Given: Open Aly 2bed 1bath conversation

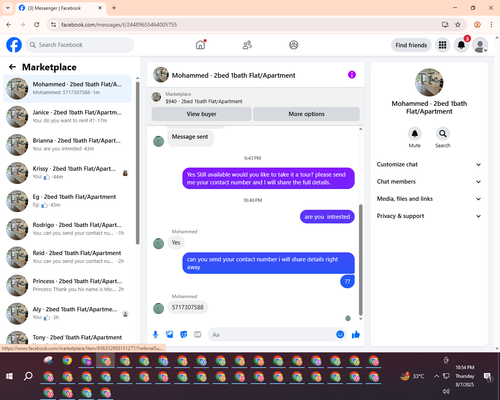Looking at the screenshot, I should pos(68,313).
